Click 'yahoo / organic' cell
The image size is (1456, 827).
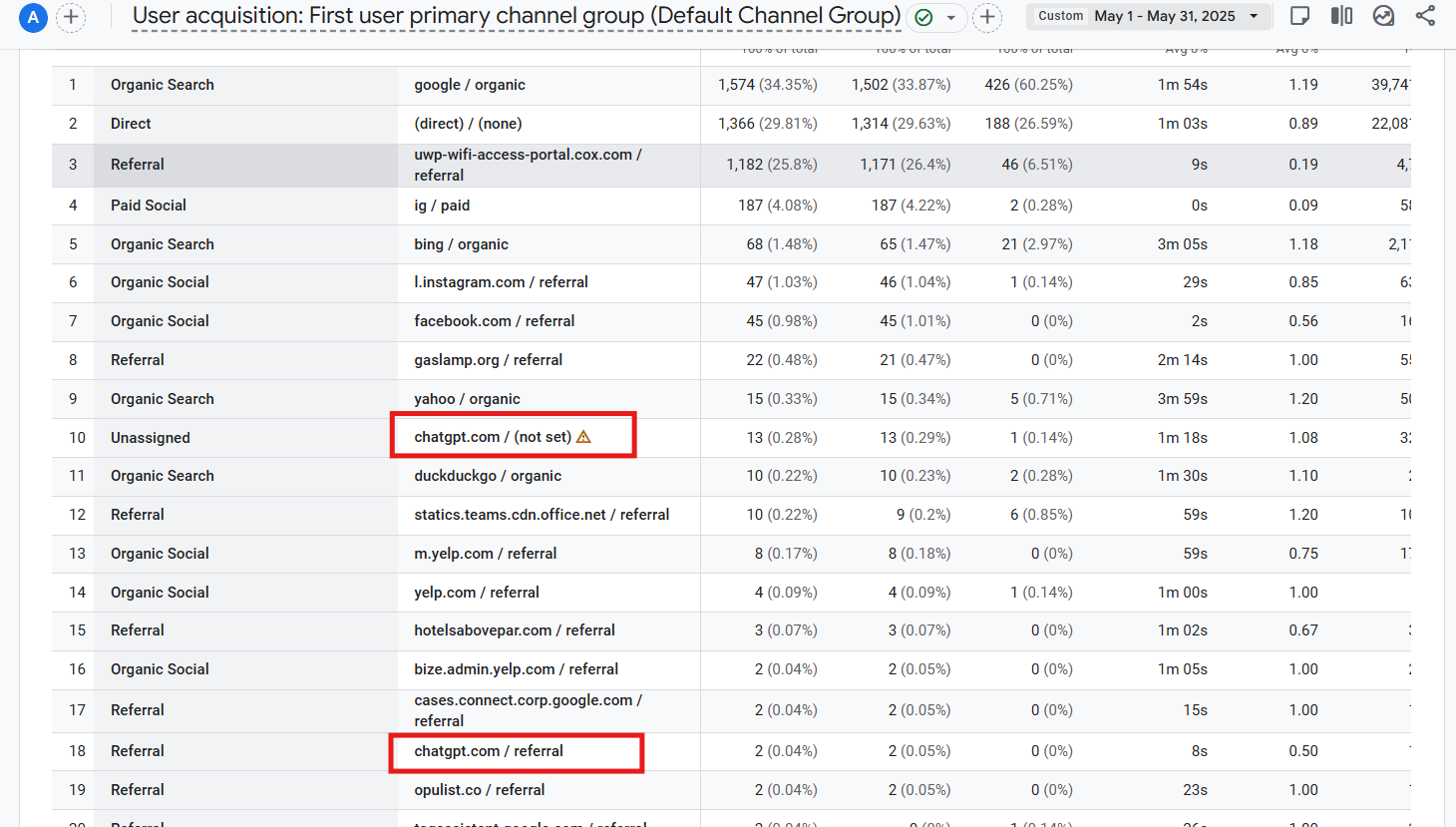[x=467, y=399]
